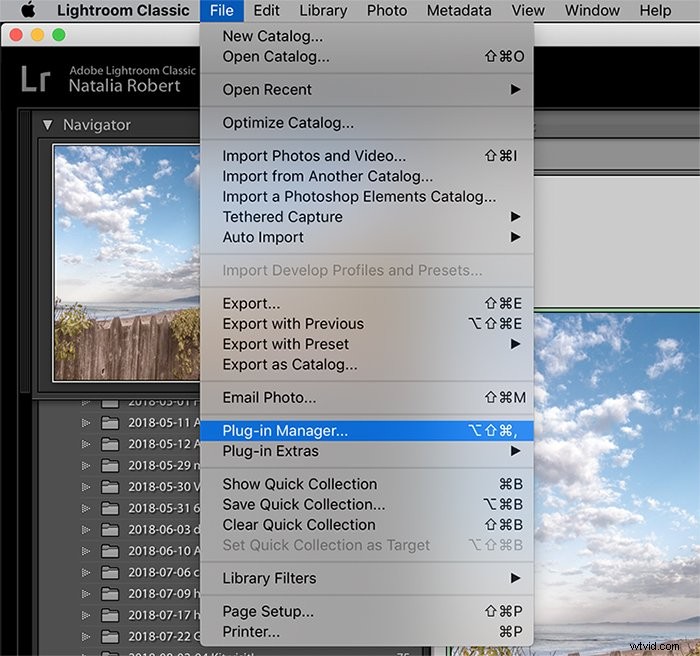This screenshot has height=656, width=700.
Task: Open the Library menu
Action: click(323, 10)
